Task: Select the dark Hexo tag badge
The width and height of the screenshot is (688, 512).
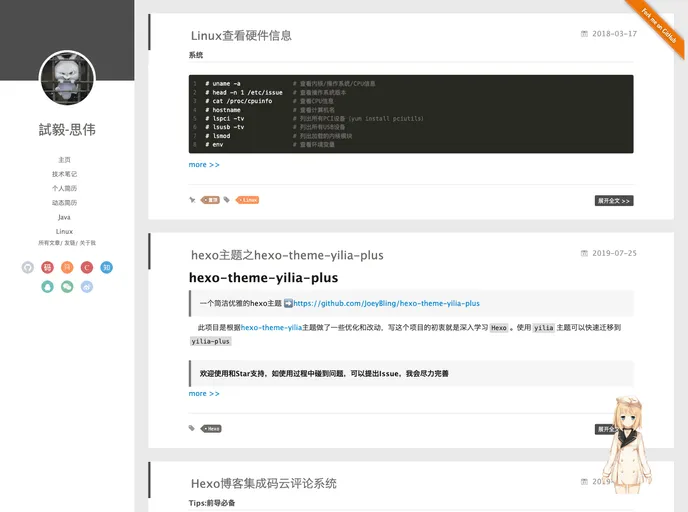Action: pyautogui.click(x=211, y=429)
